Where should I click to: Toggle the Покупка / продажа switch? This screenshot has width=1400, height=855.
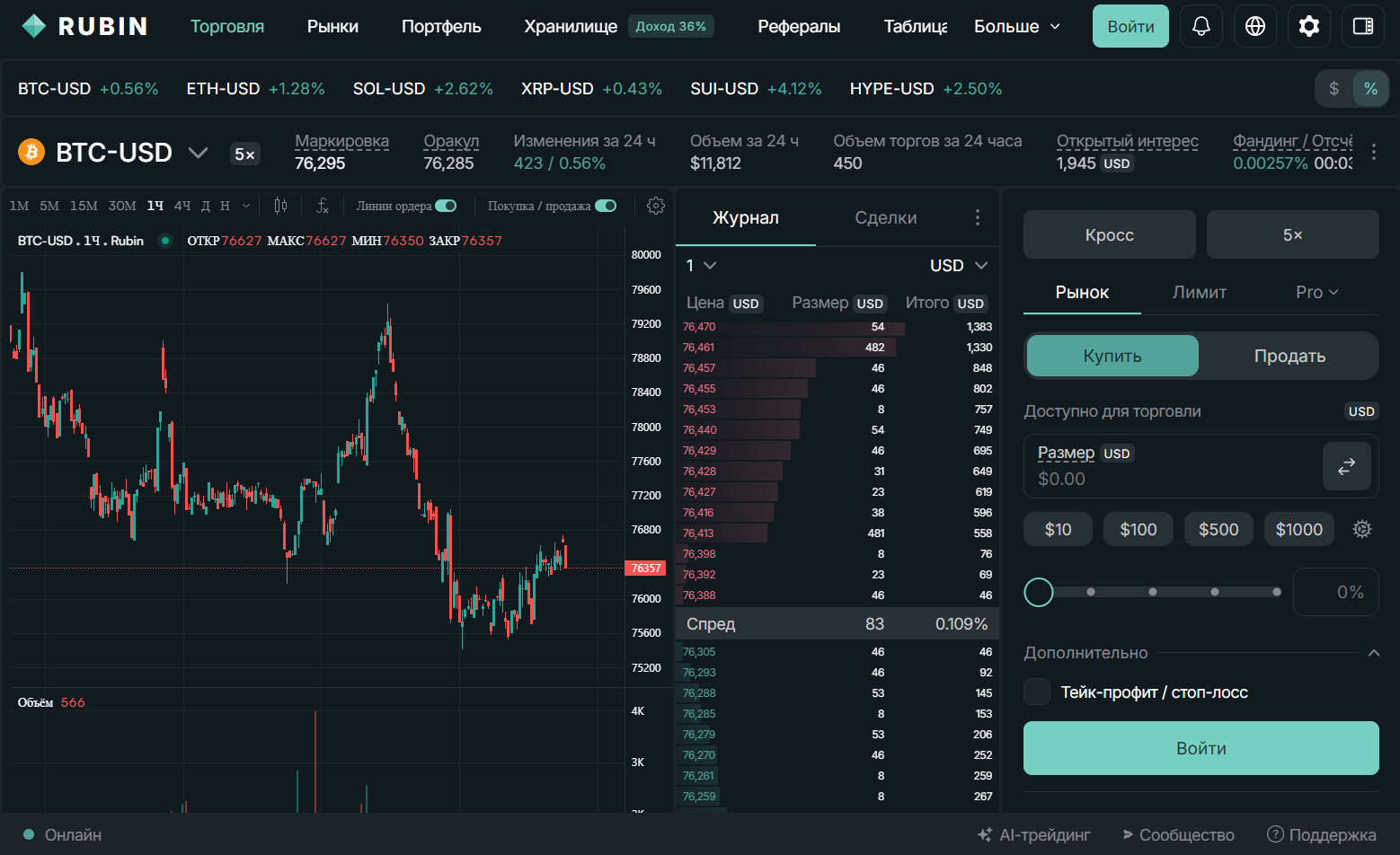(606, 206)
